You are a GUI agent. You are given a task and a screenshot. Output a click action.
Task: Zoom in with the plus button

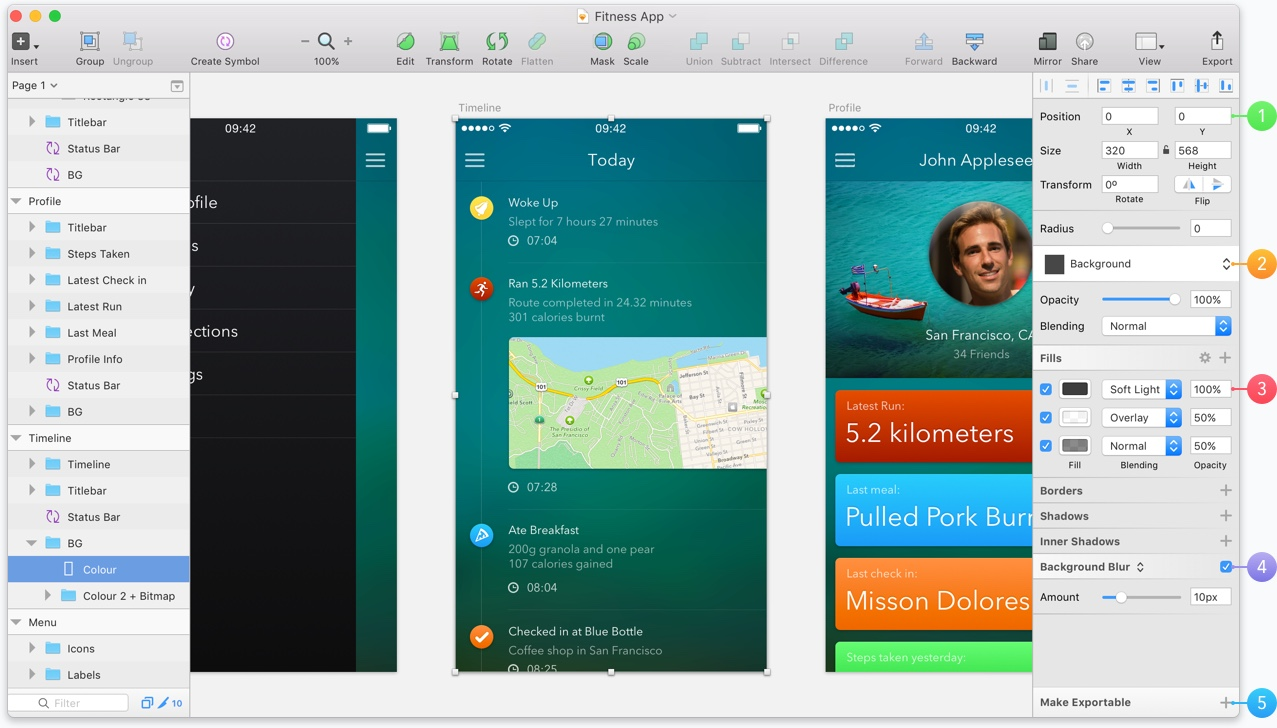[x=348, y=41]
